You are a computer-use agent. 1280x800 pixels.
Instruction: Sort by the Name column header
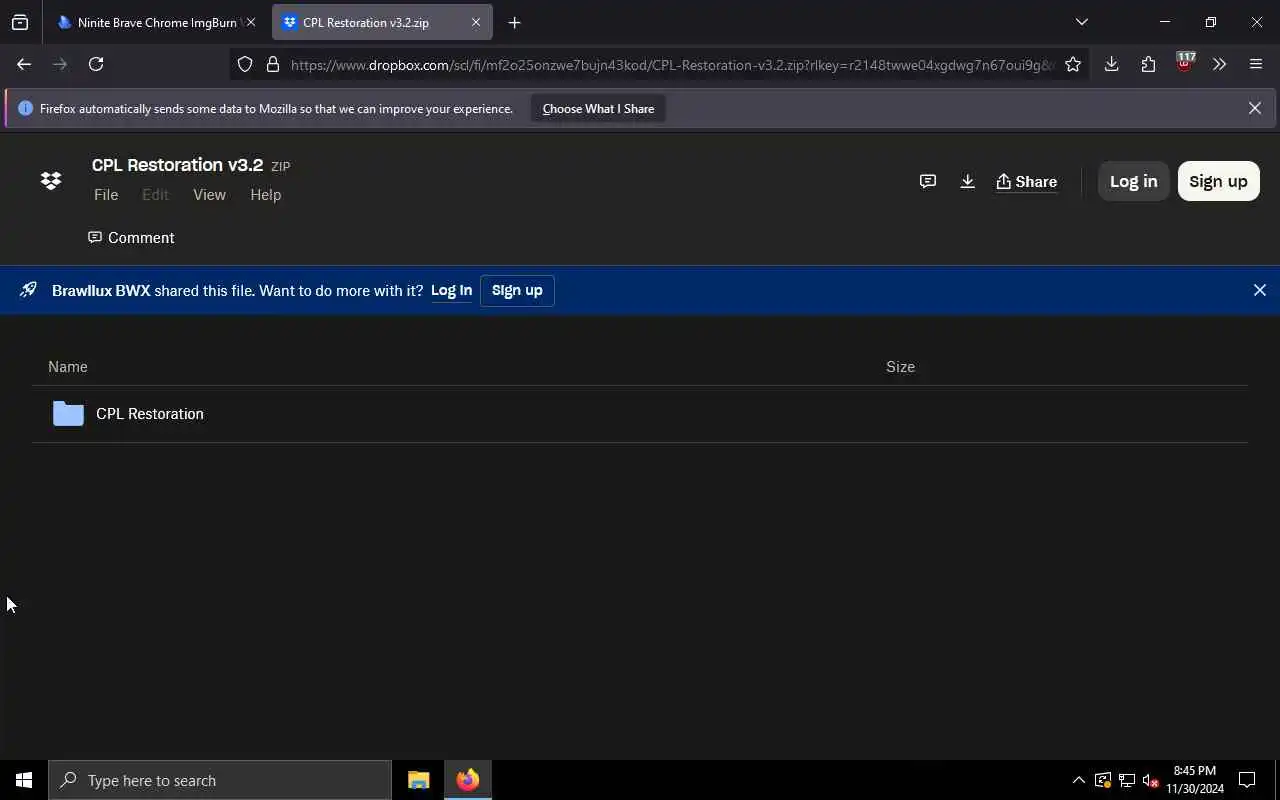tap(68, 367)
